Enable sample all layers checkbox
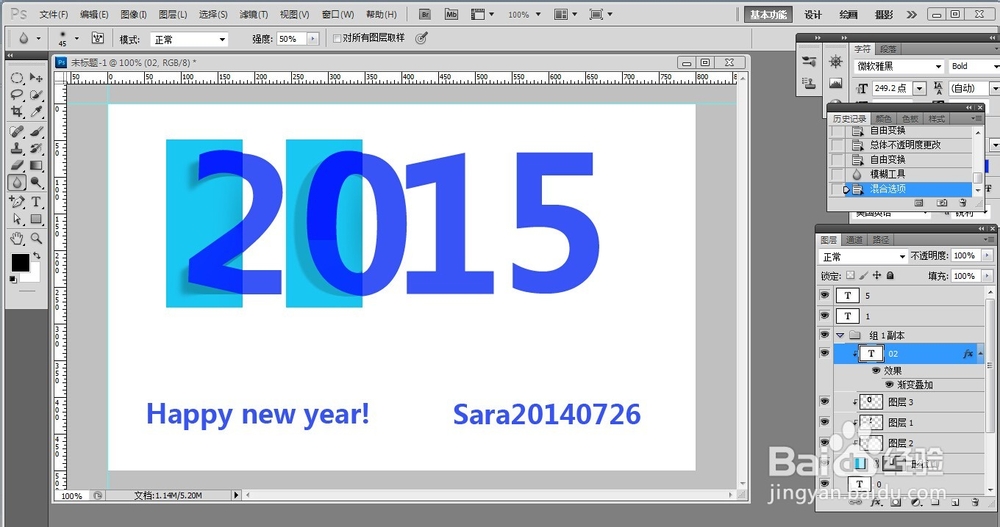This screenshot has width=1000, height=527. tap(337, 38)
